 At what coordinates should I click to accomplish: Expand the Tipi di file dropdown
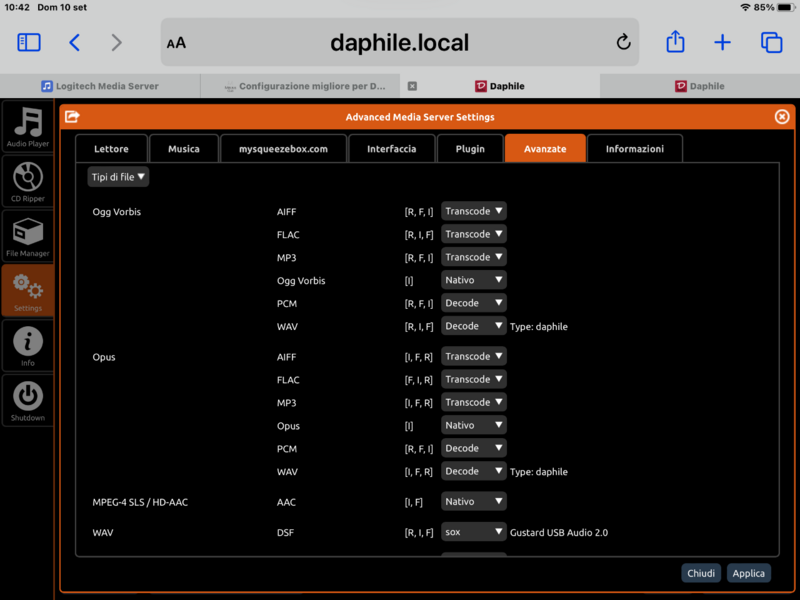[x=119, y=177]
